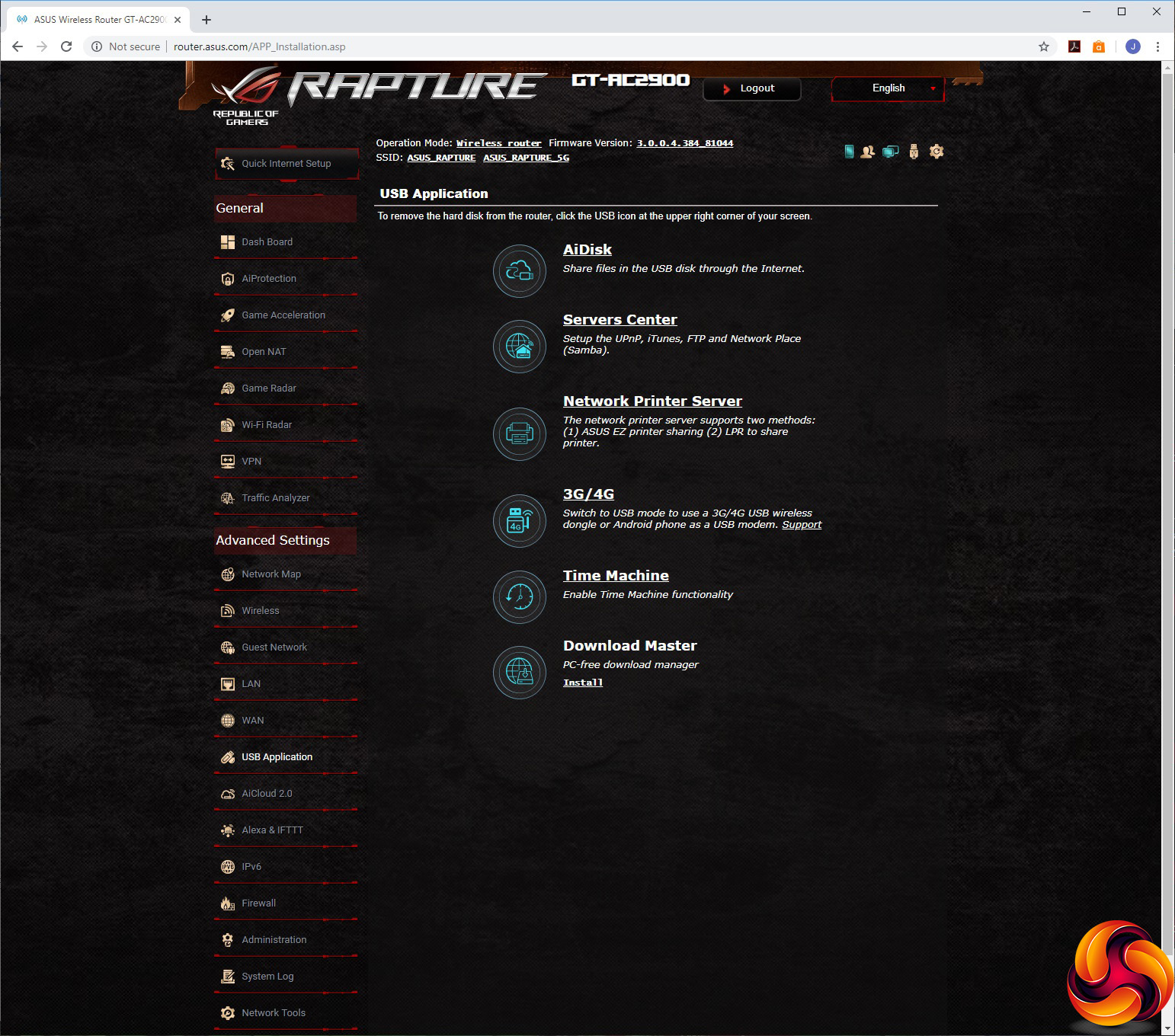Go back to the previous page
Viewport: 1175px width, 1036px height.
[18, 46]
